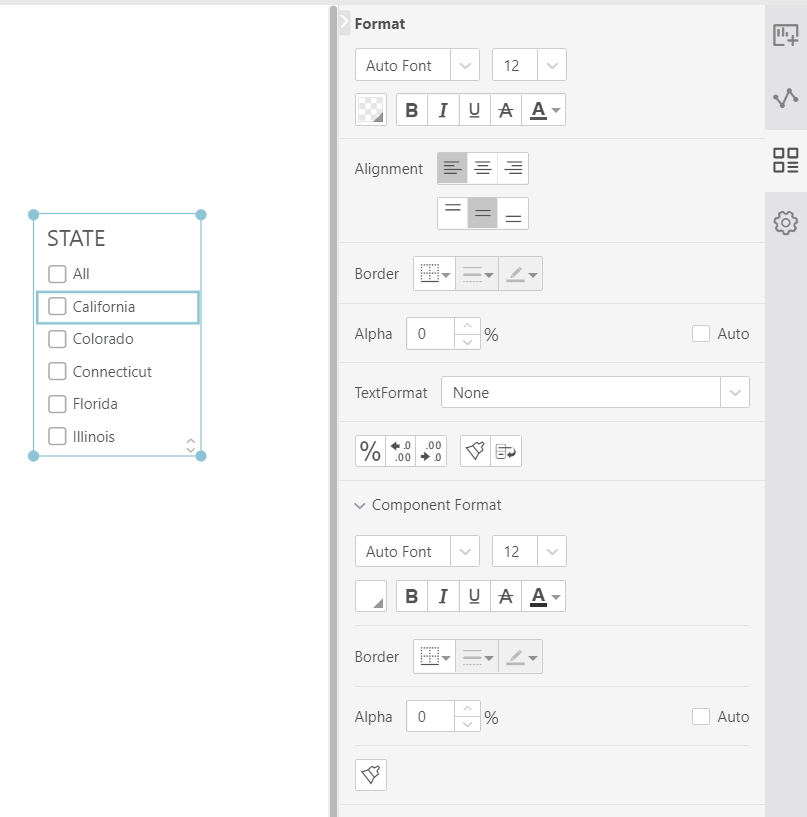Click the percent format icon

(x=371, y=452)
